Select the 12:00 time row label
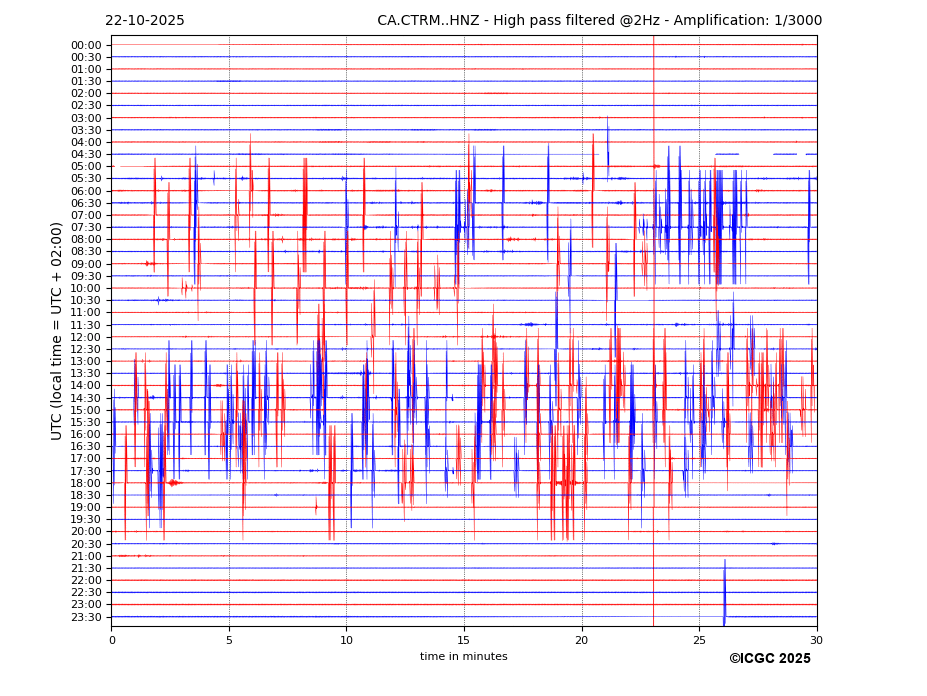Screen dimensions: 927x696 (86, 337)
